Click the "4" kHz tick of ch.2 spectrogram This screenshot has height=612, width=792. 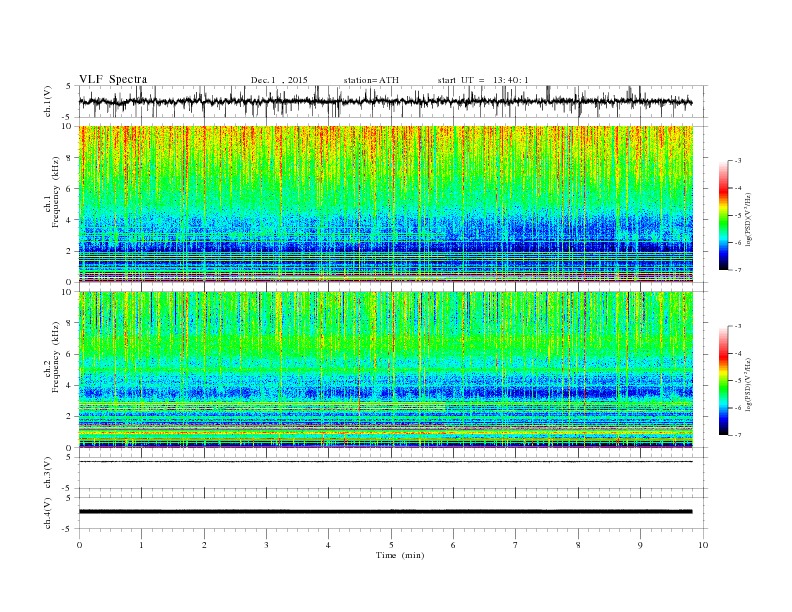pyautogui.click(x=69, y=385)
